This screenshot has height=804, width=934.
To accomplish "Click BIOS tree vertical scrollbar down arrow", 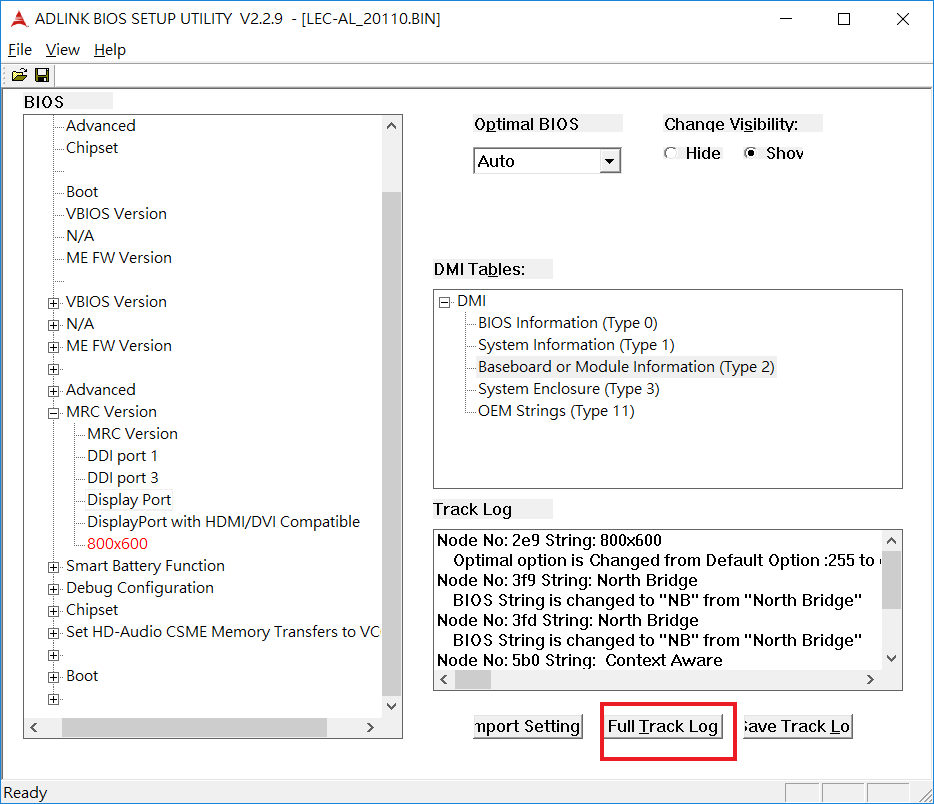I will [391, 706].
